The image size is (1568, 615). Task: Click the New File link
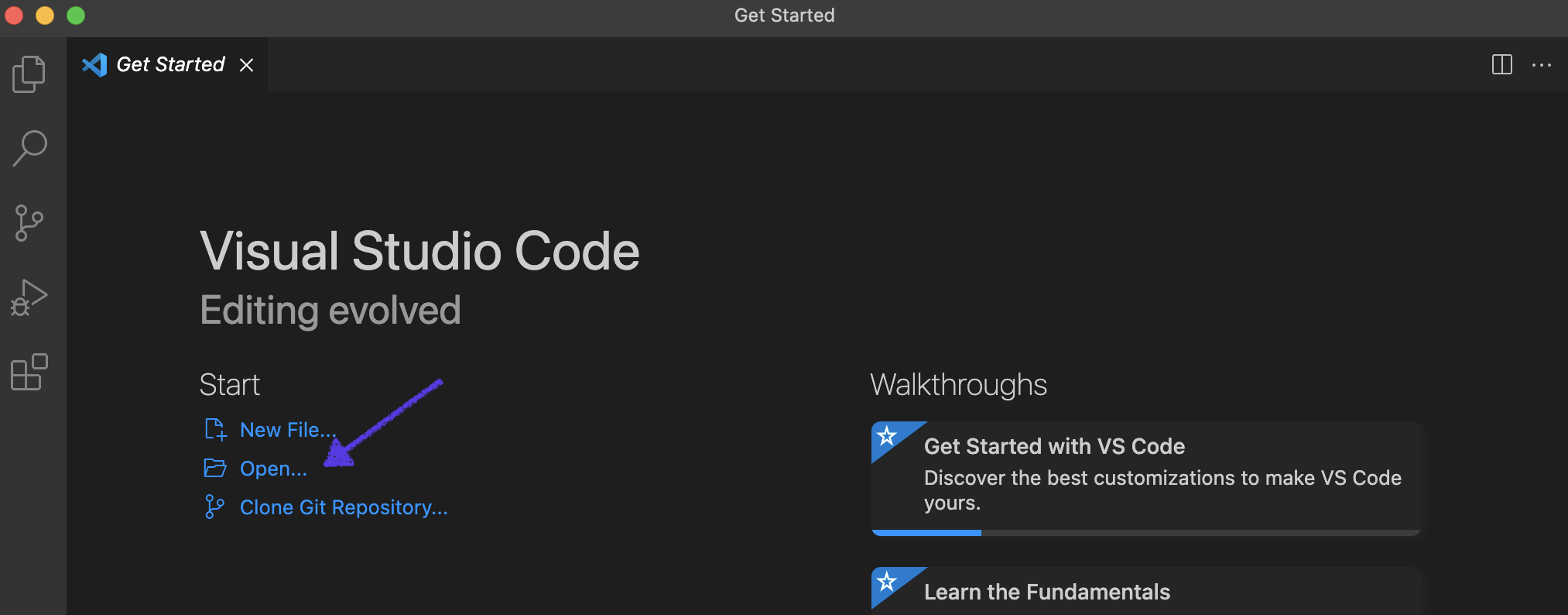(x=287, y=430)
